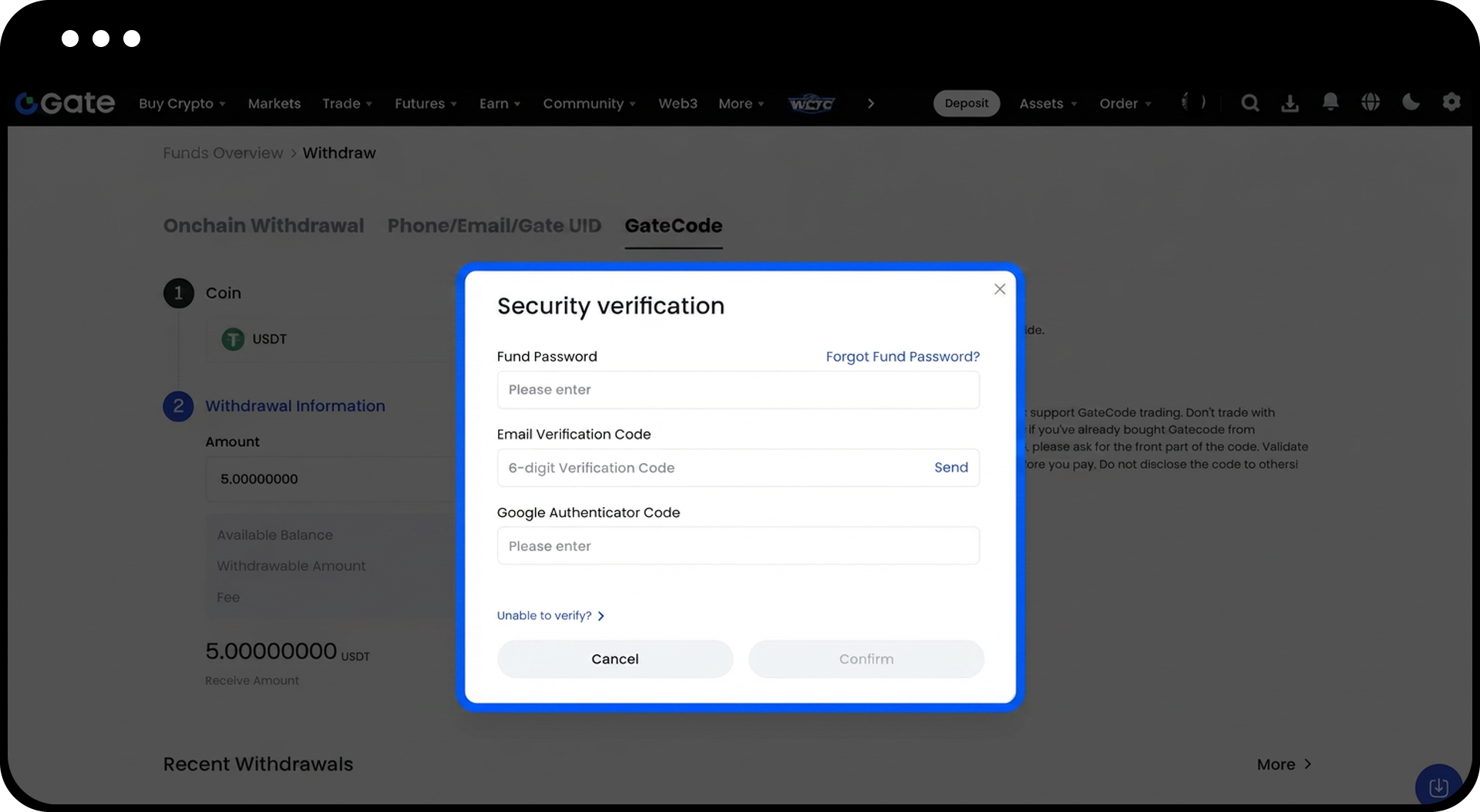Click the search magnifier icon

coord(1250,103)
